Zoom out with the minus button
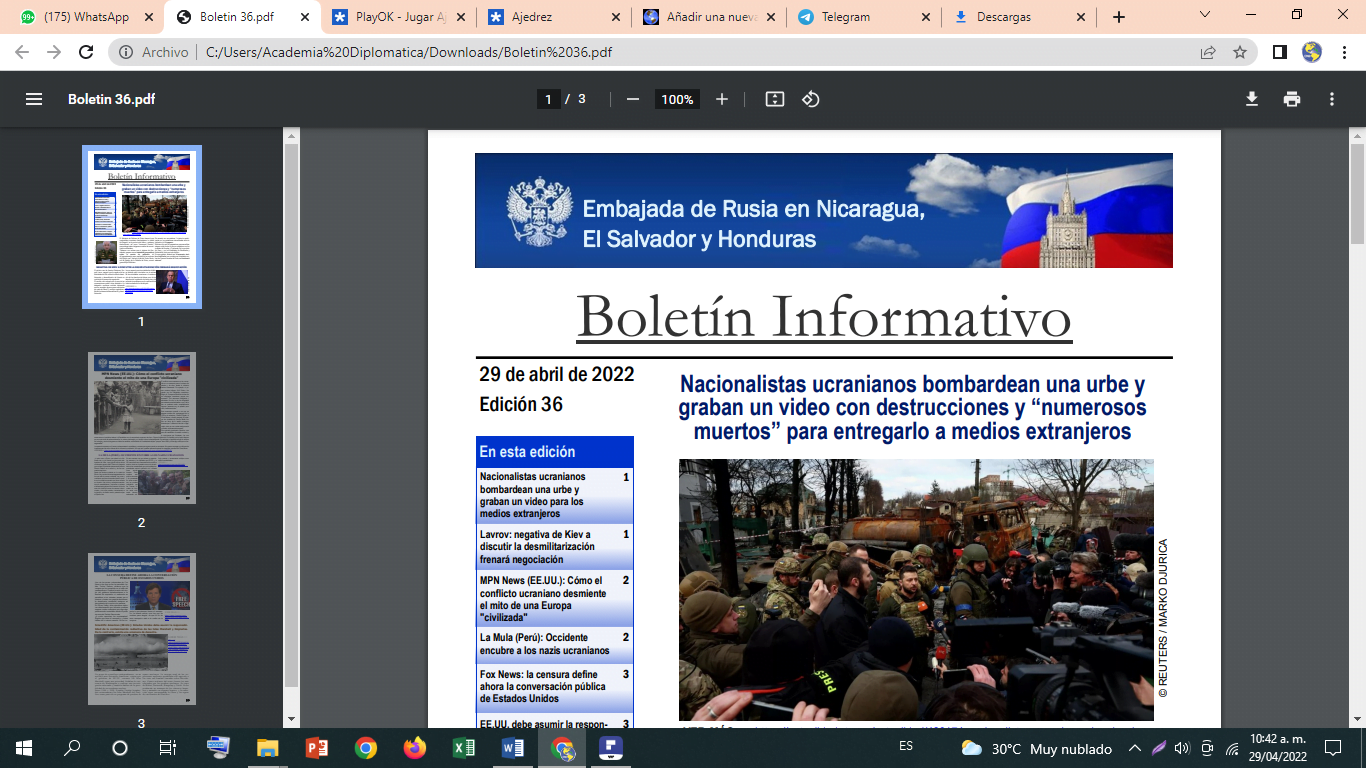Viewport: 1366px width, 768px height. [632, 99]
